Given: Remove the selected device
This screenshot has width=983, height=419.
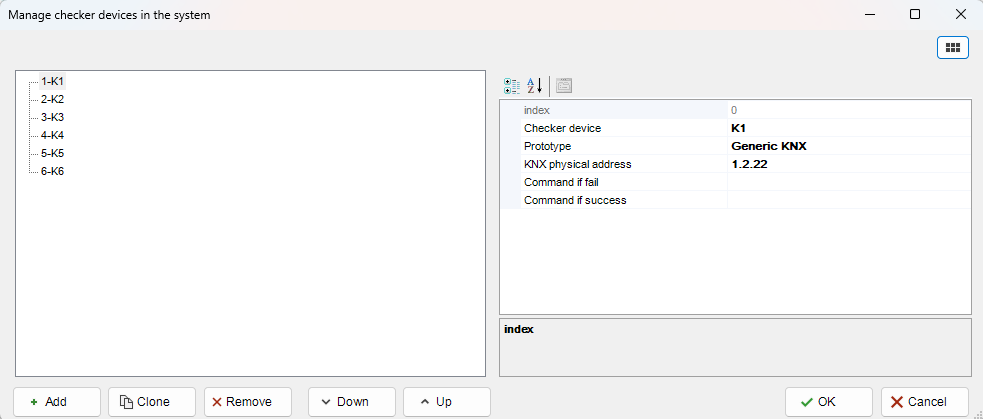Looking at the screenshot, I should point(248,402).
